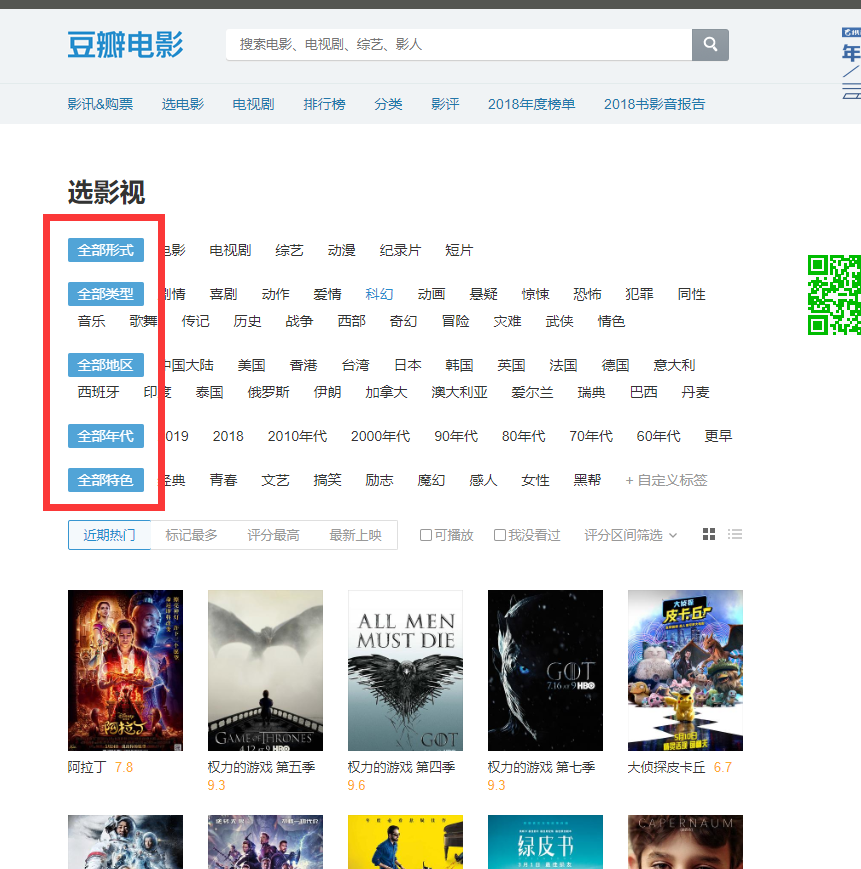Screen dimensions: 861x869
Task: Choose the 科幻 genre tag
Action: (380, 294)
